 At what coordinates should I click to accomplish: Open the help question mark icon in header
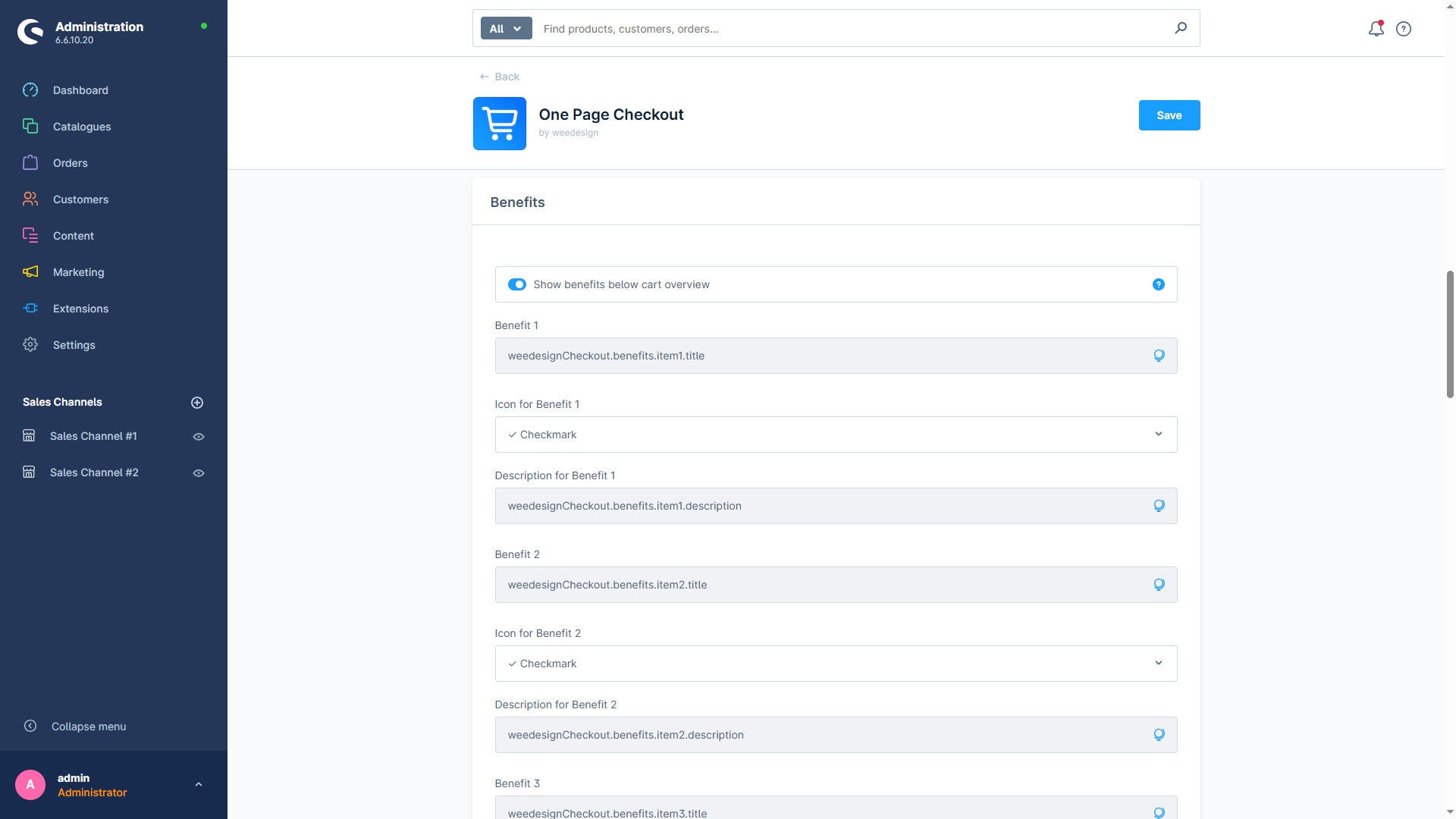coord(1404,29)
